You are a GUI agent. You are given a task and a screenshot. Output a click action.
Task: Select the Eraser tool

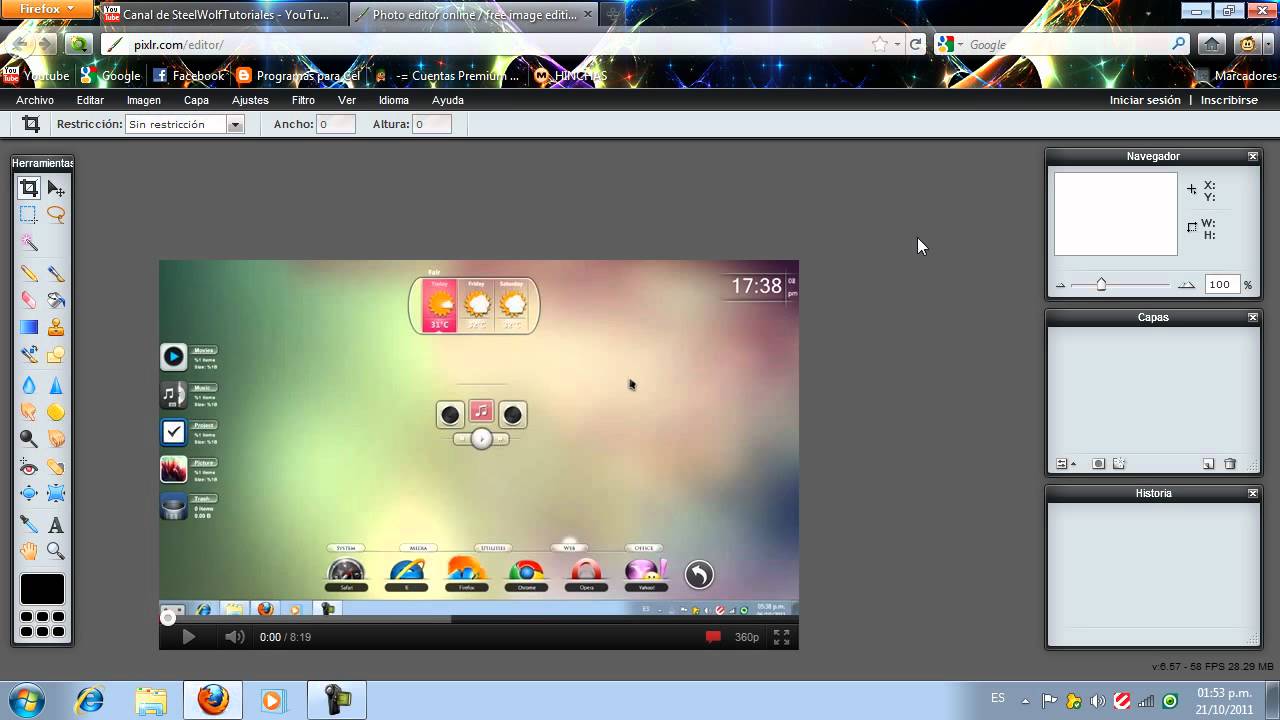[29, 300]
